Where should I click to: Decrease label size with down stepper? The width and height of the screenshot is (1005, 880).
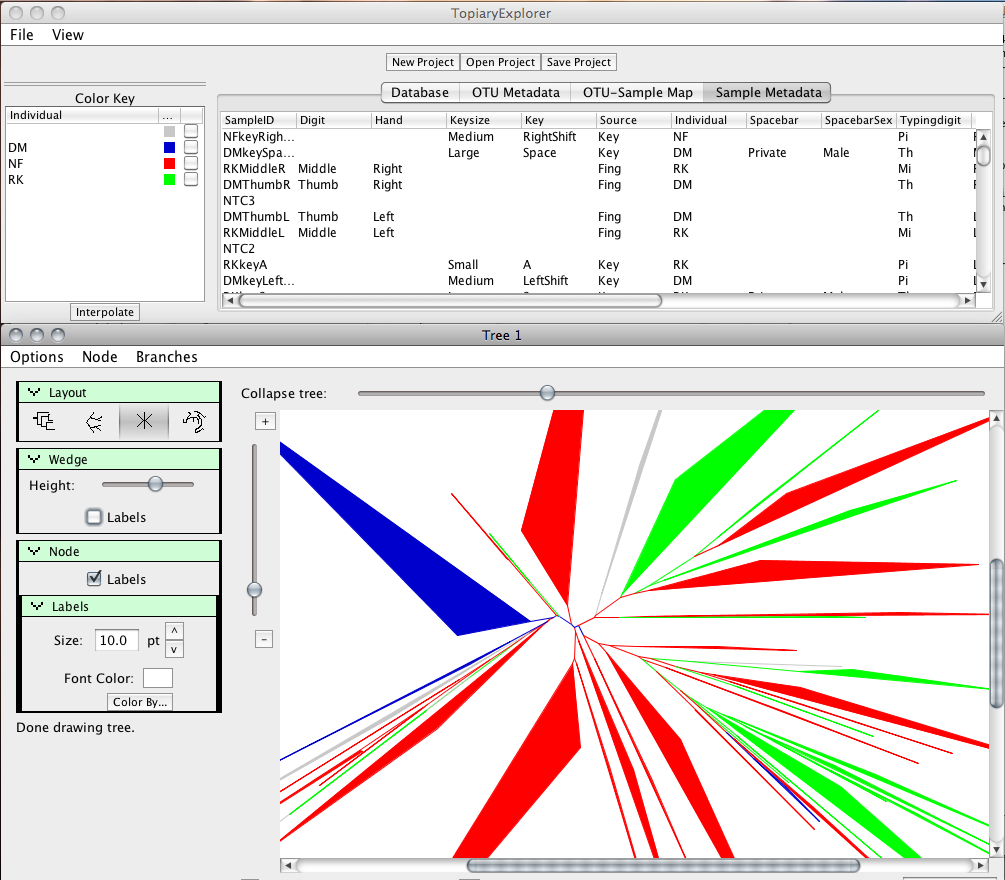pos(174,649)
